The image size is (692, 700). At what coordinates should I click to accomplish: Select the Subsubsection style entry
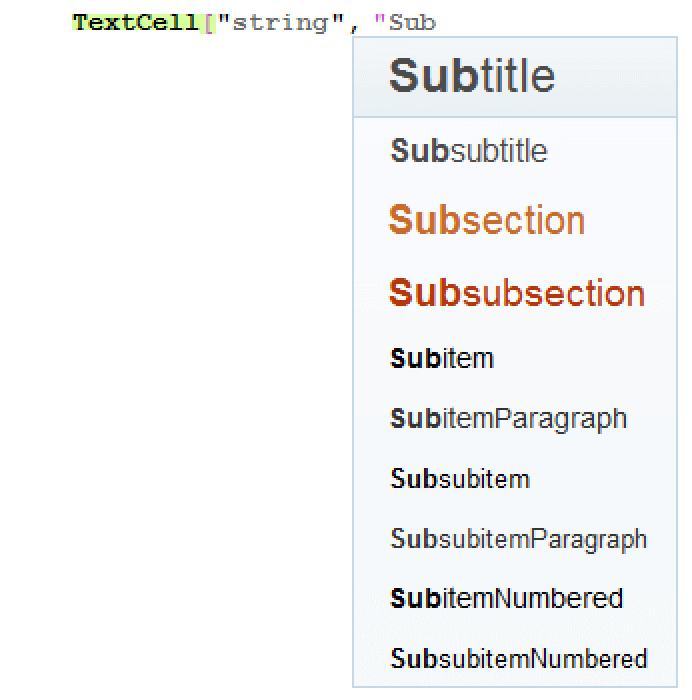click(516, 293)
